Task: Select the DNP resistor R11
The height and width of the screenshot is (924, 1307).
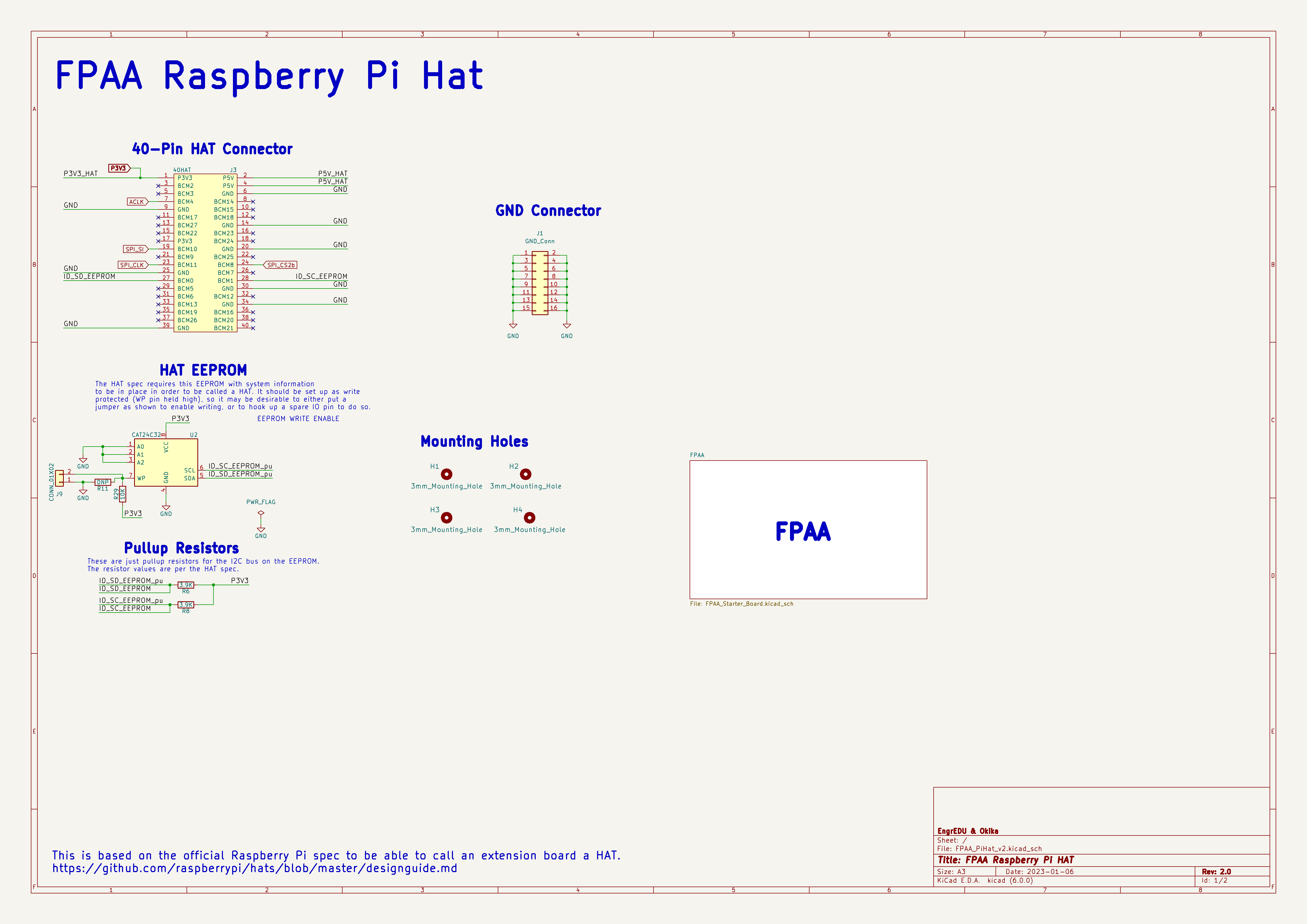Action: (x=103, y=482)
